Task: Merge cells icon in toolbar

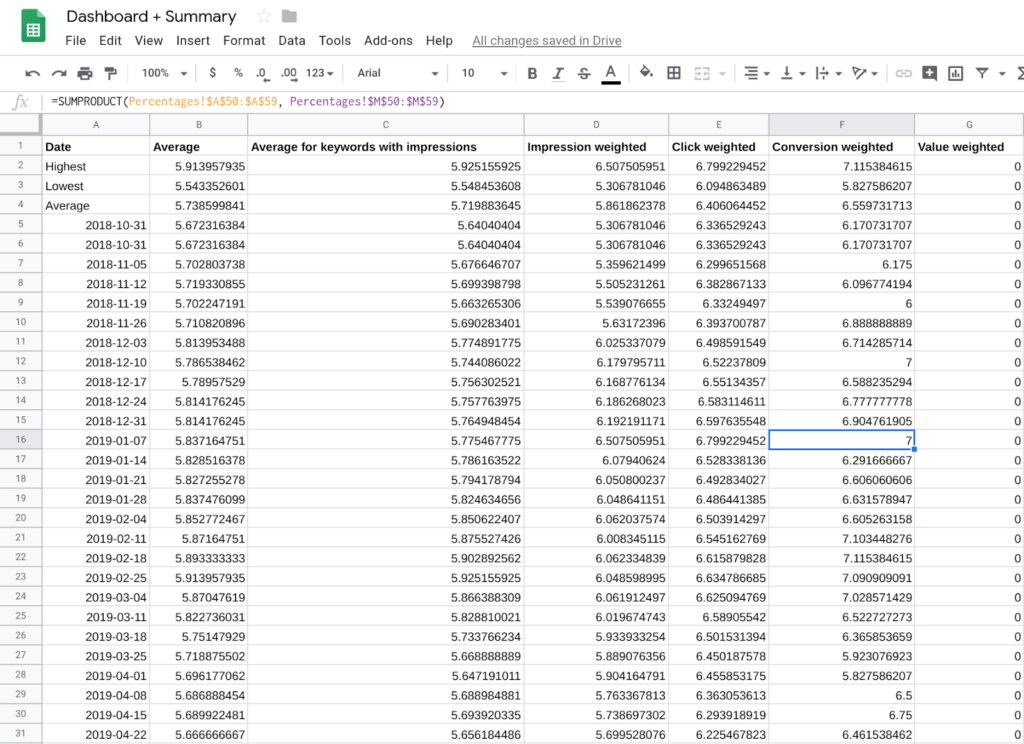Action: 702,73
